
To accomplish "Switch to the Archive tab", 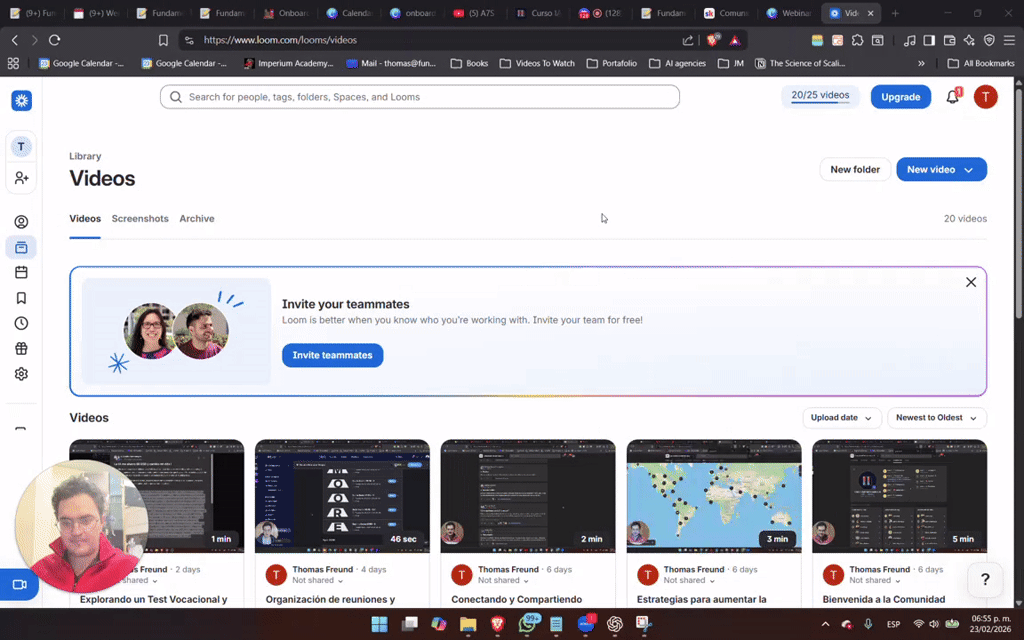I will click(x=197, y=219).
